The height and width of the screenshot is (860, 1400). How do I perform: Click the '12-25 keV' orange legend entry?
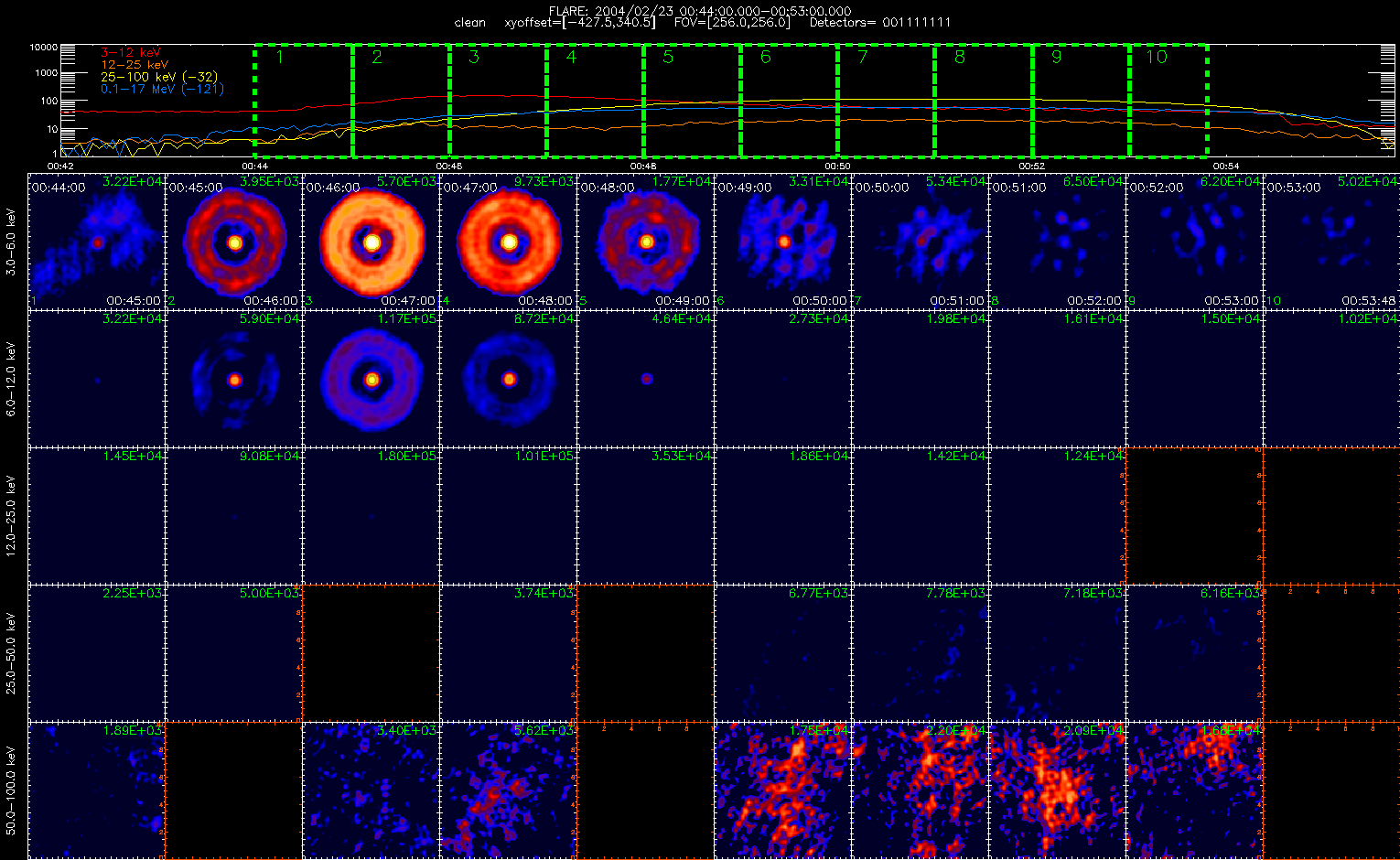pos(134,65)
